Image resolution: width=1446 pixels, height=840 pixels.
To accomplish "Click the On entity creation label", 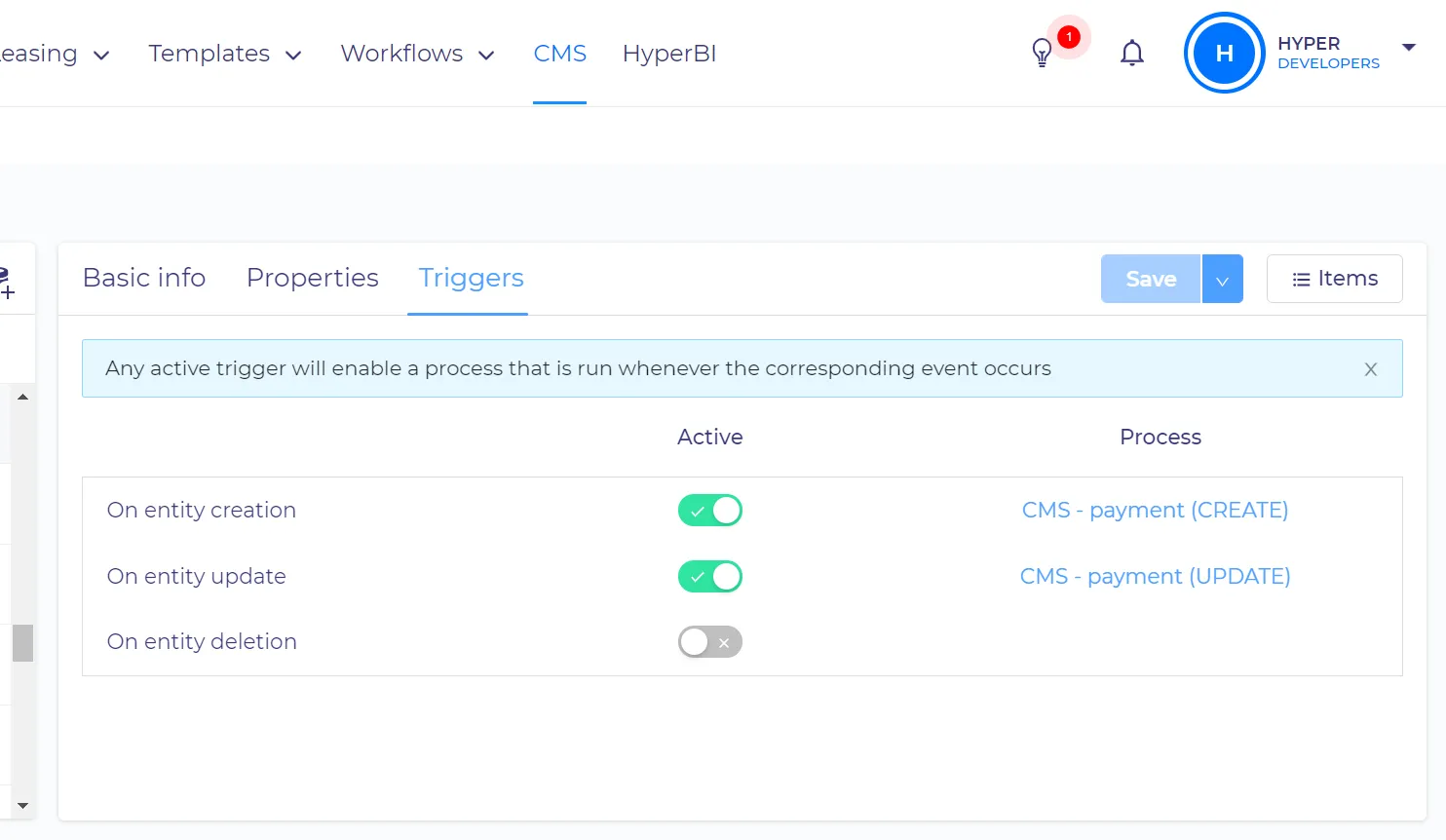I will click(202, 510).
